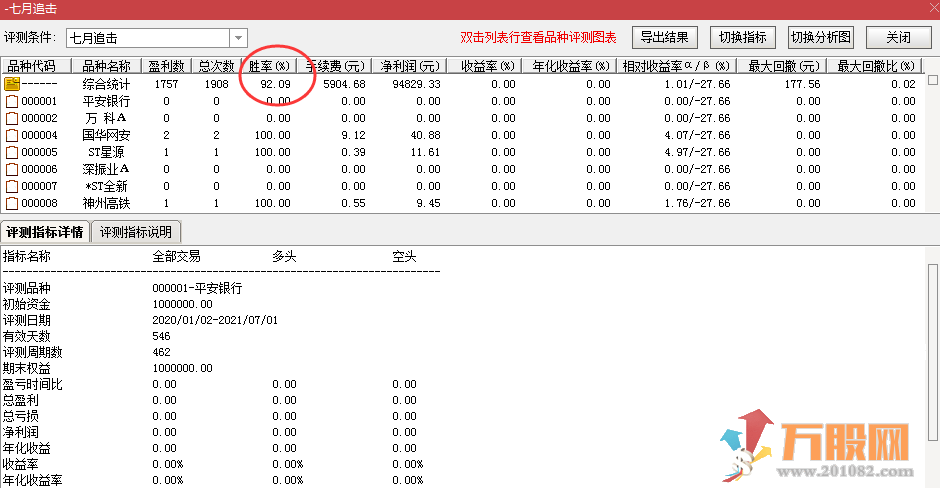Select the ST星源 row name
The height and width of the screenshot is (488, 940).
click(106, 152)
